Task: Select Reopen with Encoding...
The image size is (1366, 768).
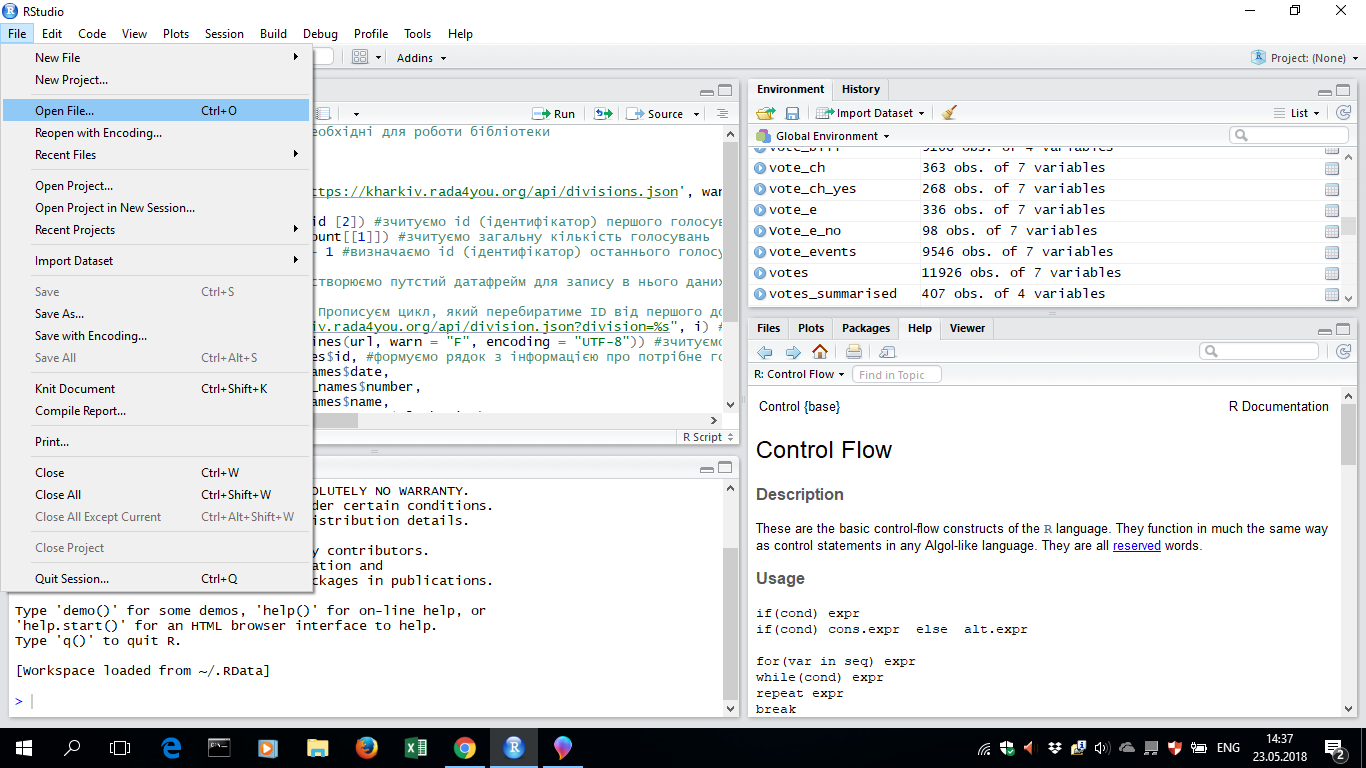Action: (x=157, y=133)
